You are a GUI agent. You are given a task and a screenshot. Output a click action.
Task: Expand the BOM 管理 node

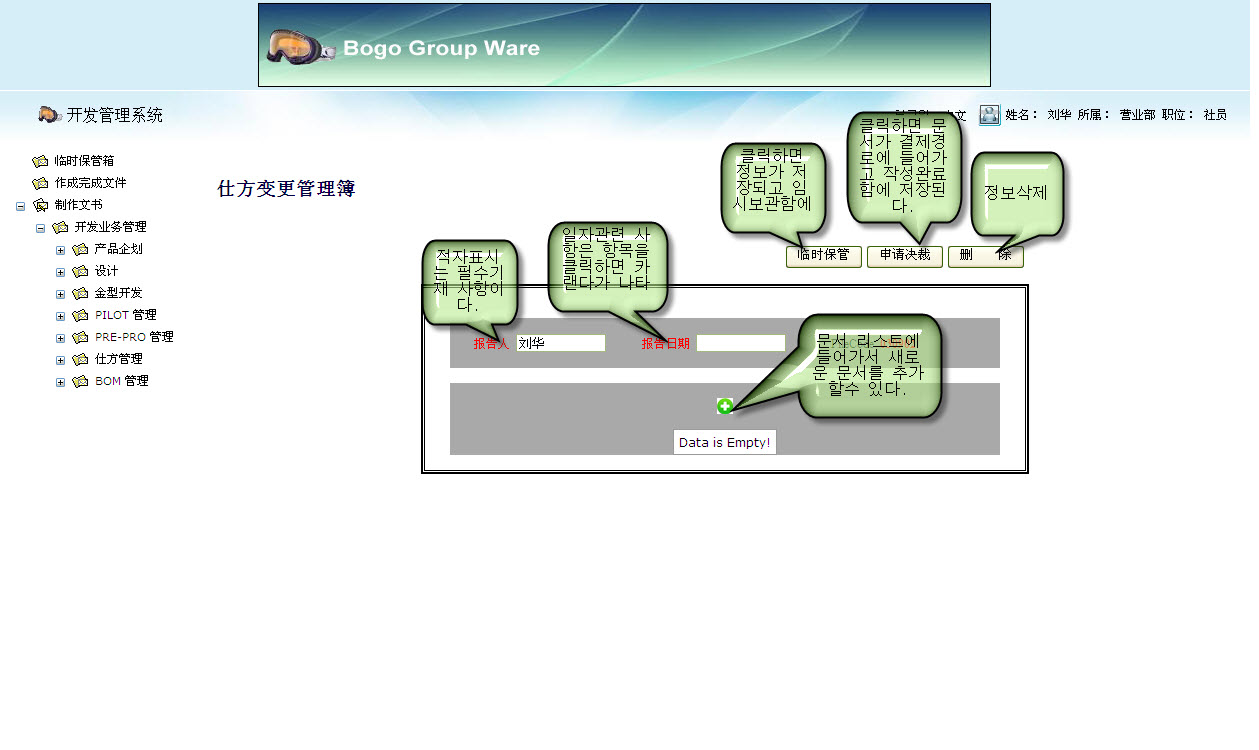(x=60, y=382)
